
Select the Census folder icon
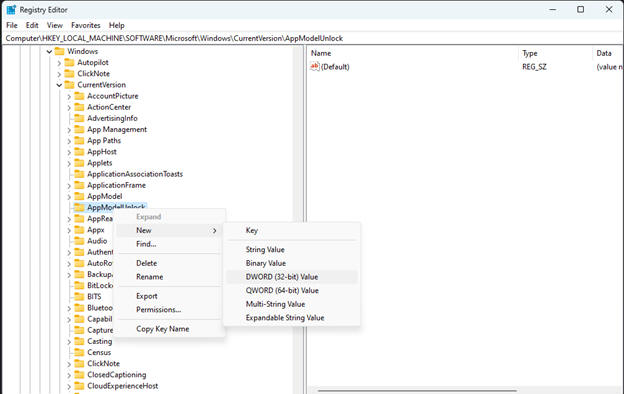tap(80, 352)
